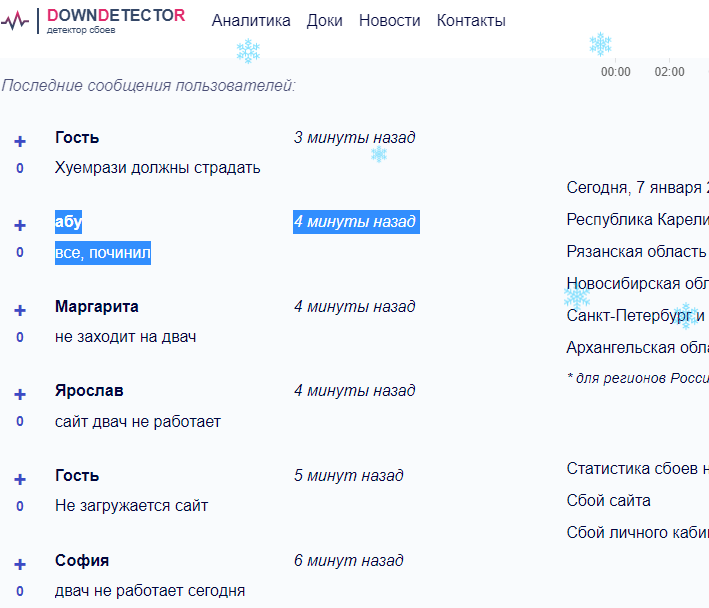
Task: Upvote the Гость comment about страдать
Action: 20,141
